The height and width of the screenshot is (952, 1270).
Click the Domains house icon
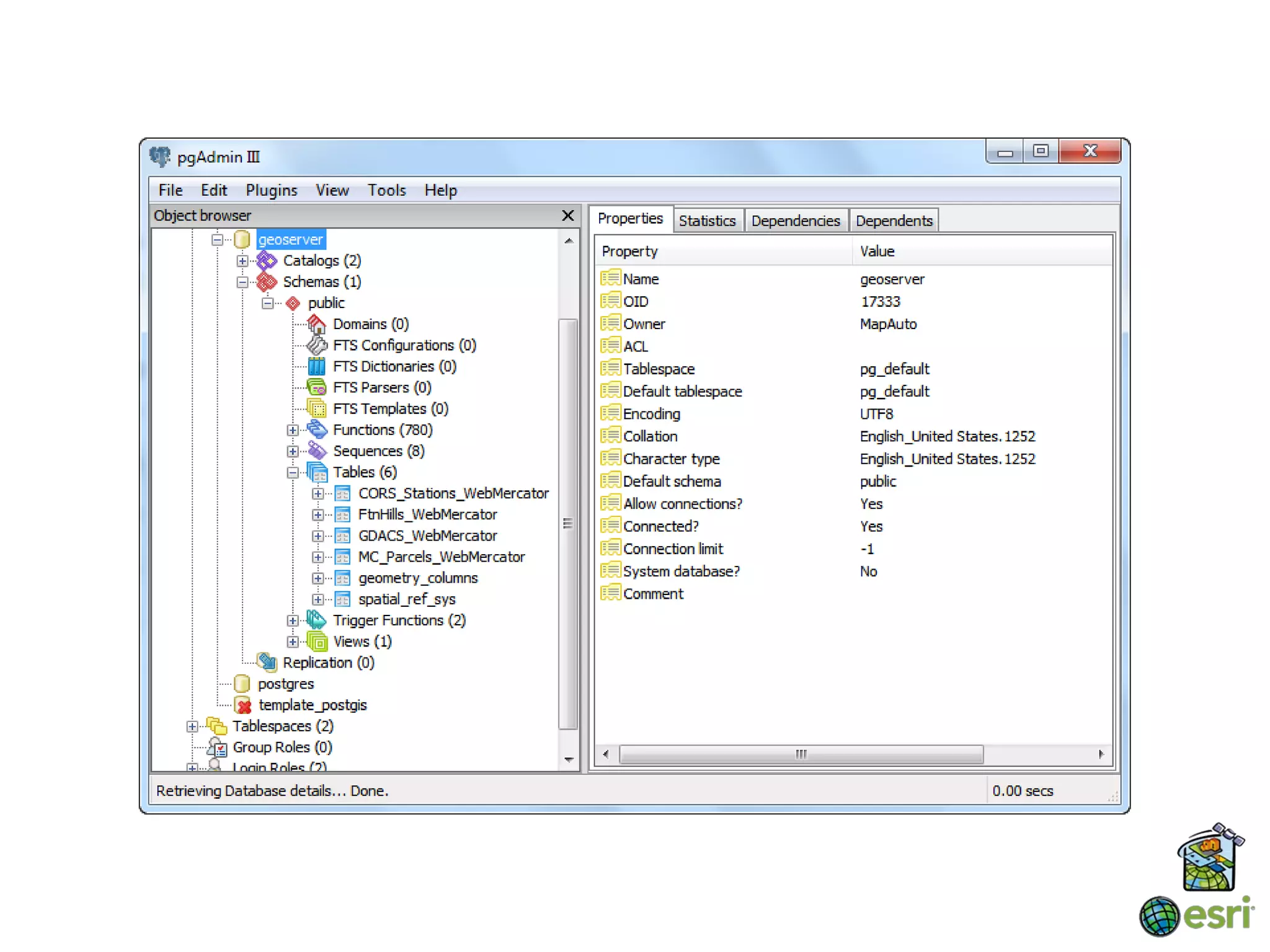tap(317, 324)
